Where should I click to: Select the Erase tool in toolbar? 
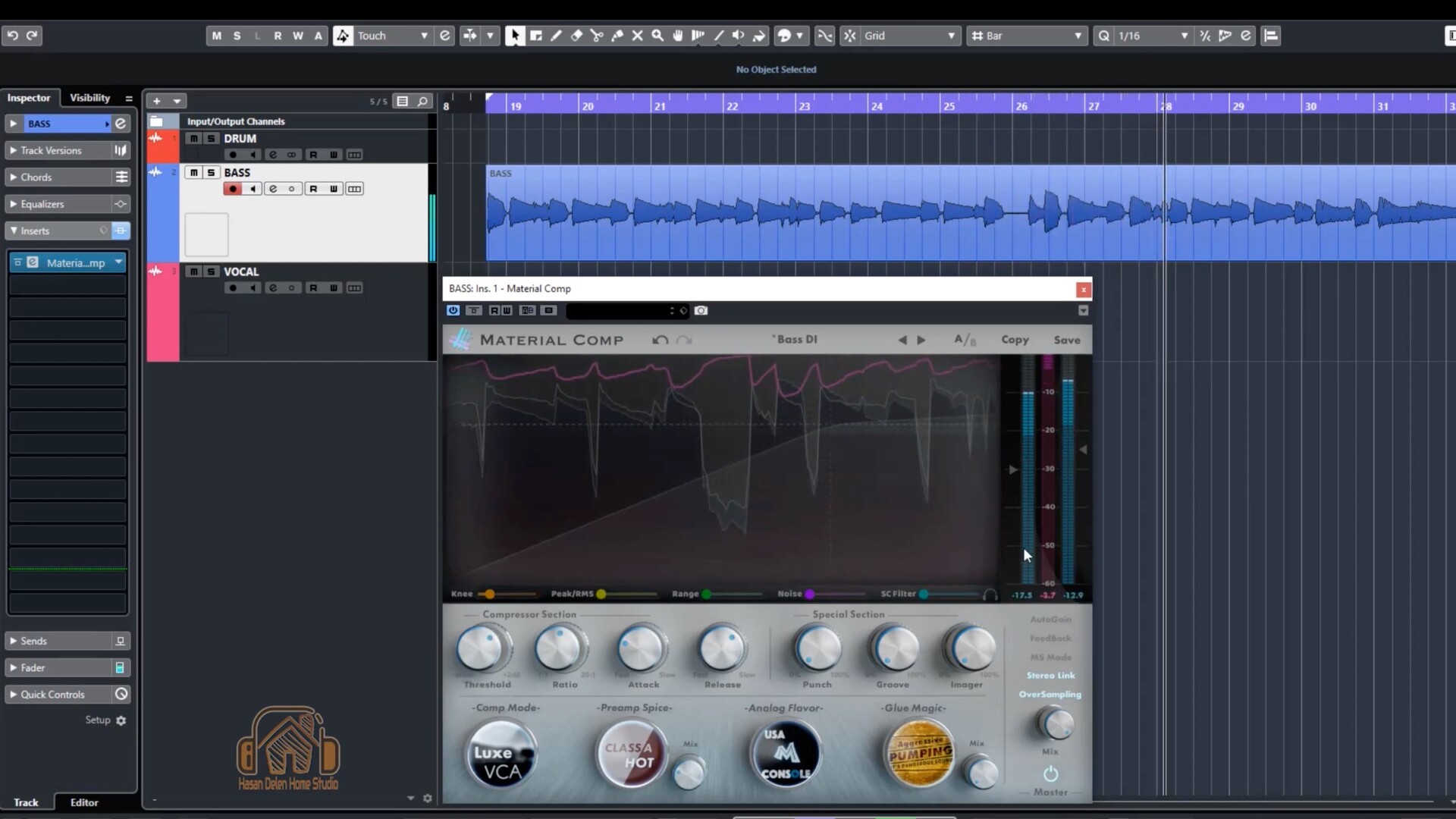pyautogui.click(x=576, y=36)
